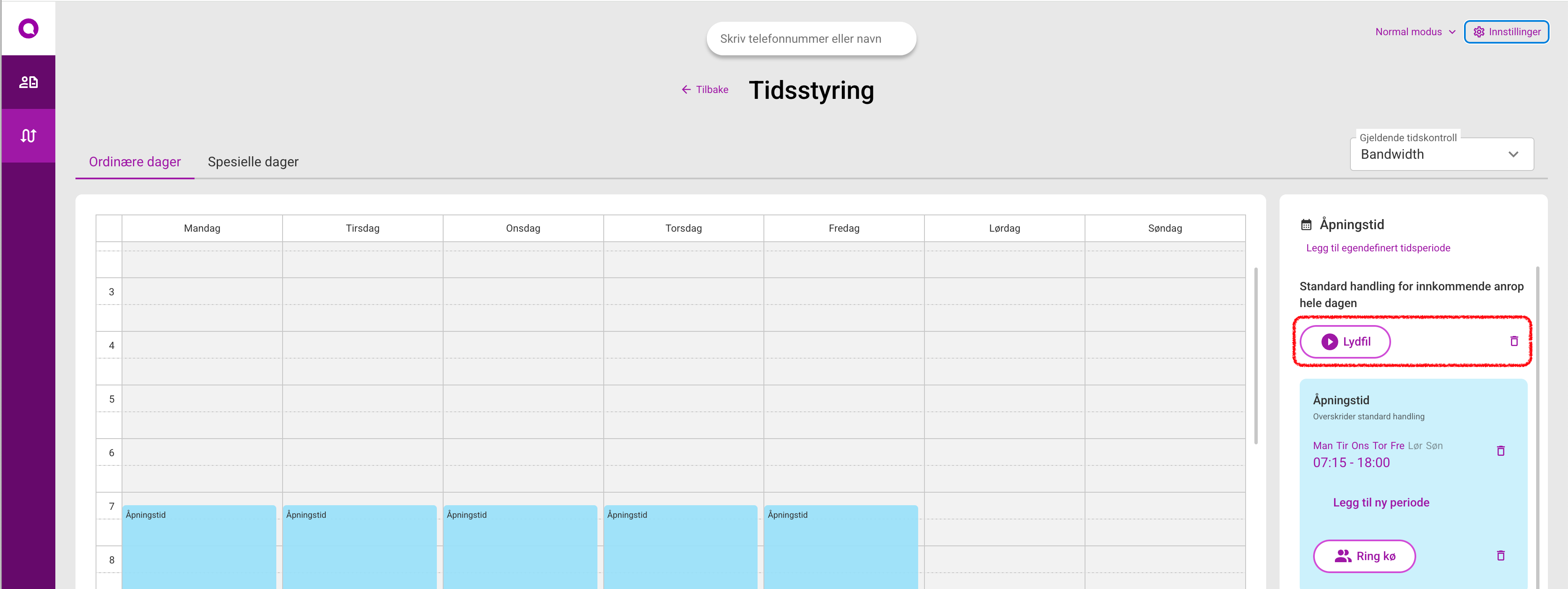Open the contacts sidebar icon

coord(28,82)
